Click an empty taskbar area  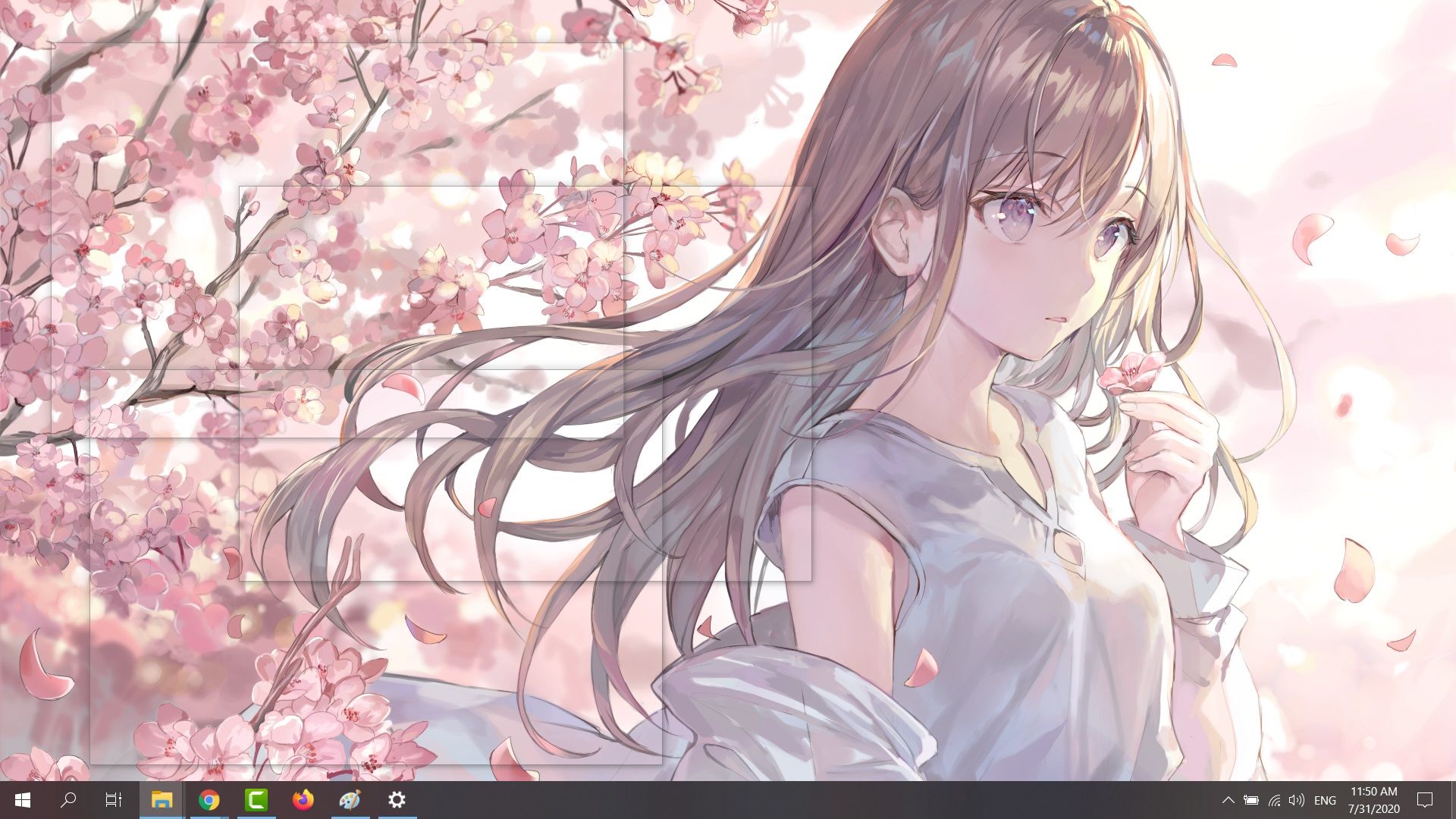(758, 800)
